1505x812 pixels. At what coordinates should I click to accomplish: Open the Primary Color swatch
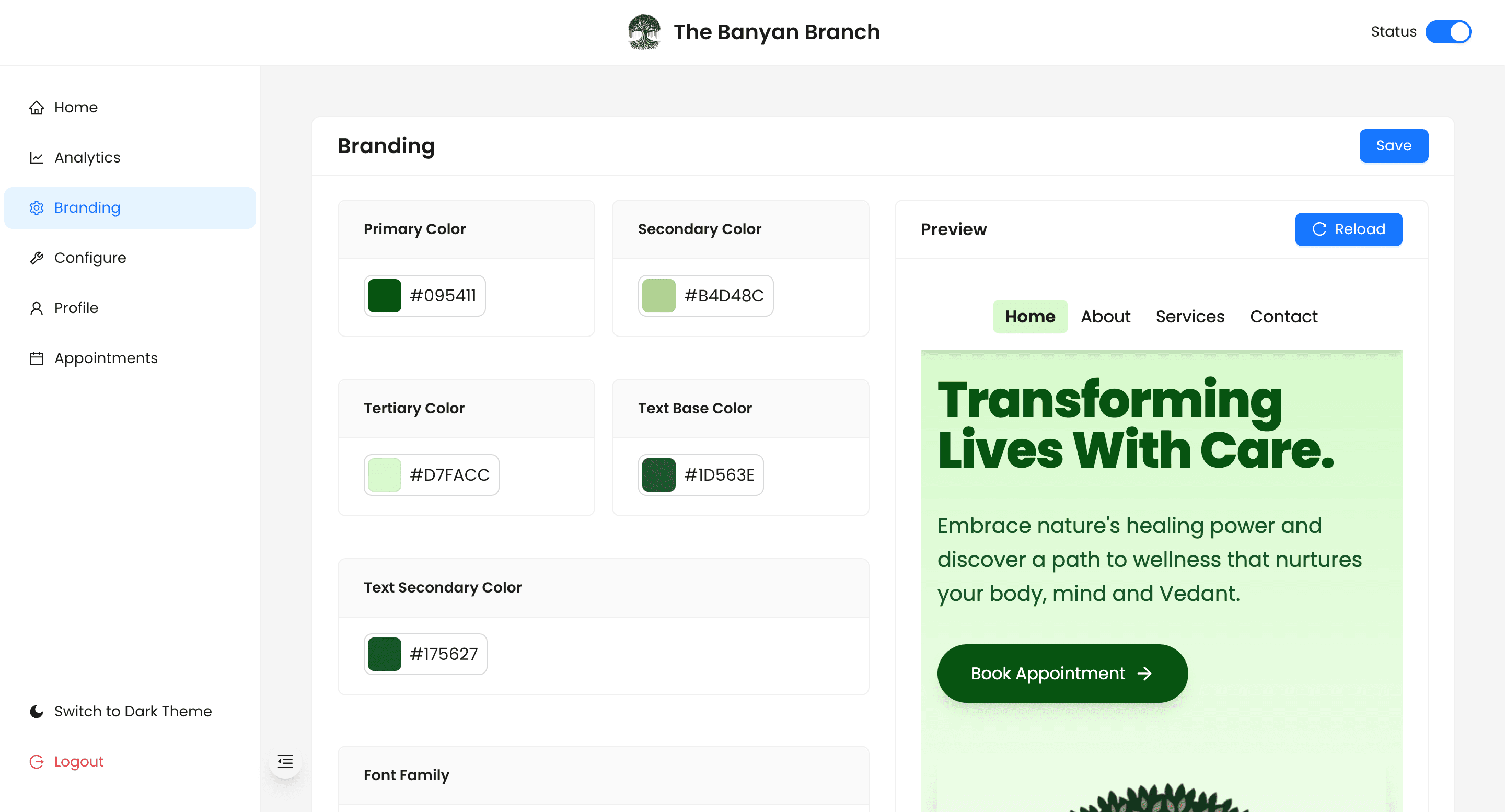coord(385,296)
